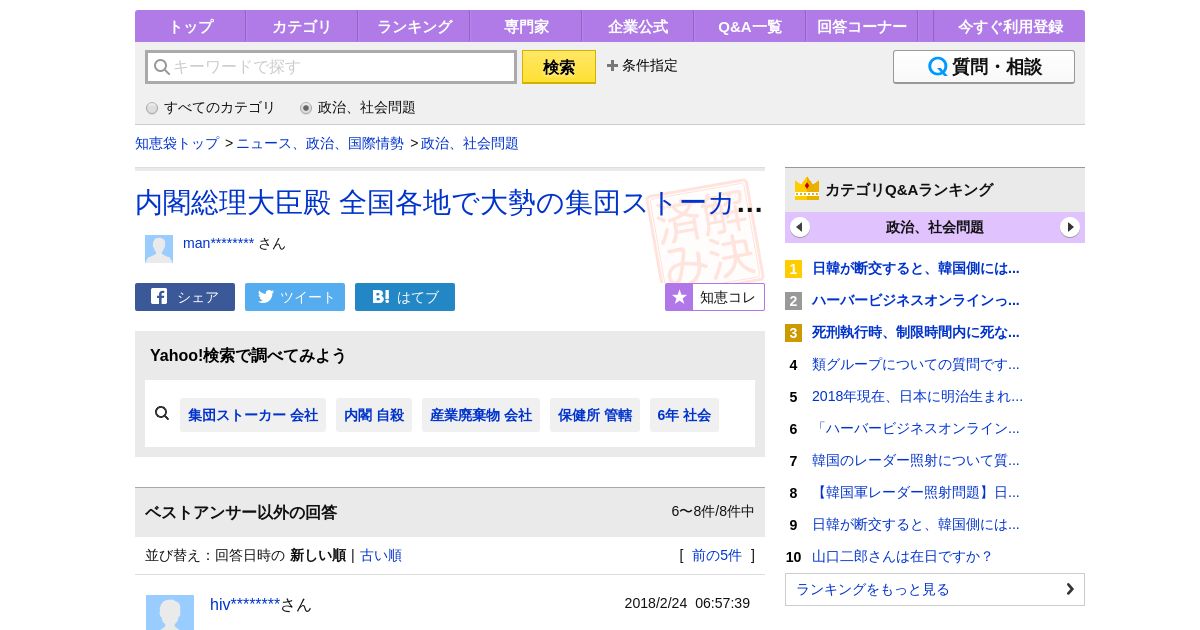Open the トップ tab
The image size is (1200, 630).
(190, 27)
